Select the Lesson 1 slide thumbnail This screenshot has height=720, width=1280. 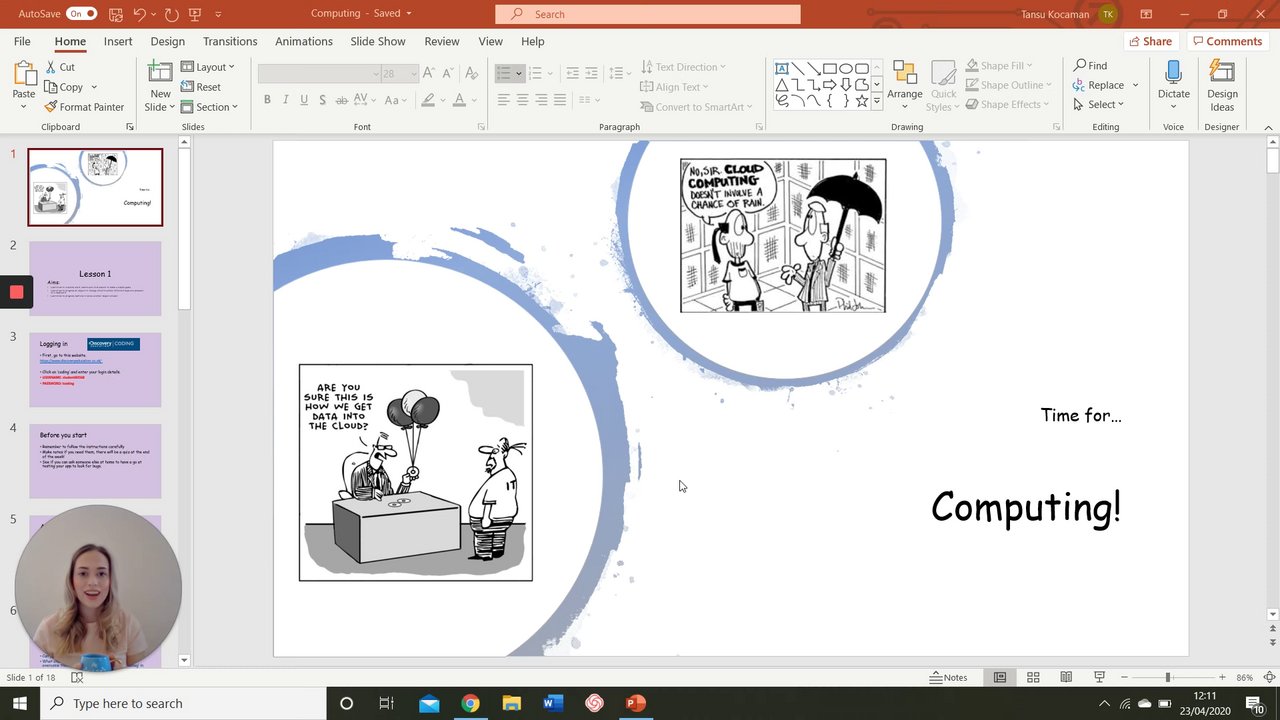(95, 278)
